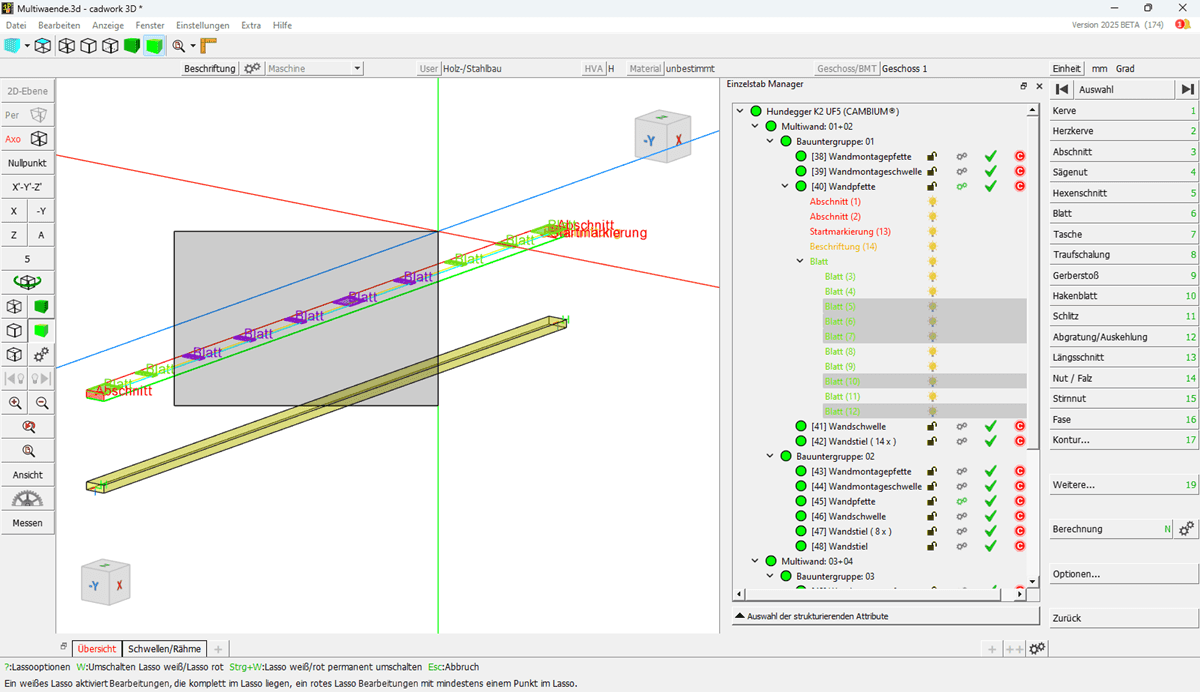Click the Nullpunkt button

(27, 163)
